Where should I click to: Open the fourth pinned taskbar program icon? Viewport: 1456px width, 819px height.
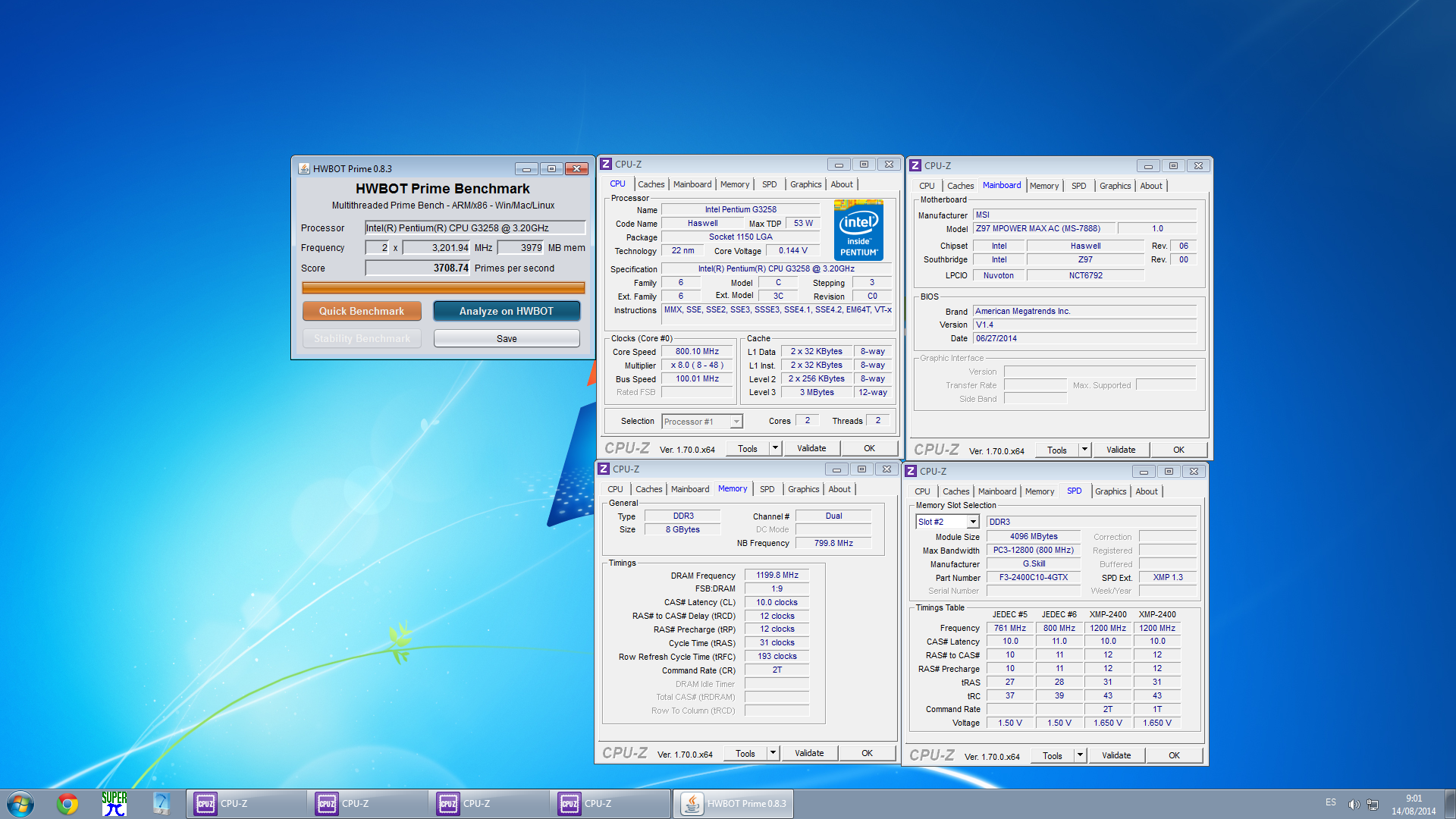point(161,804)
